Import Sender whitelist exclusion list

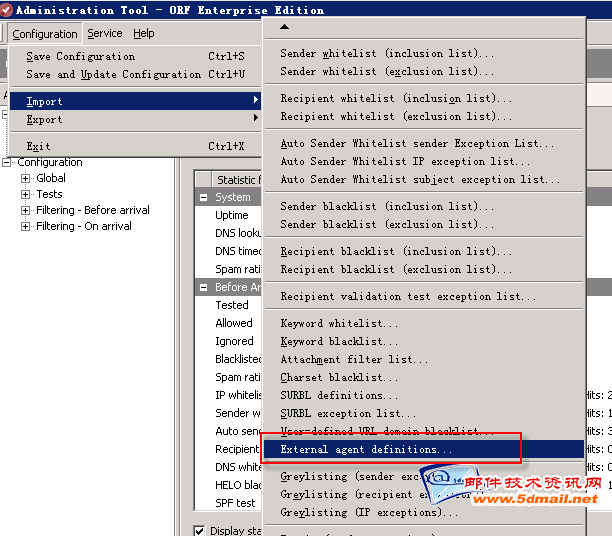click(424, 71)
